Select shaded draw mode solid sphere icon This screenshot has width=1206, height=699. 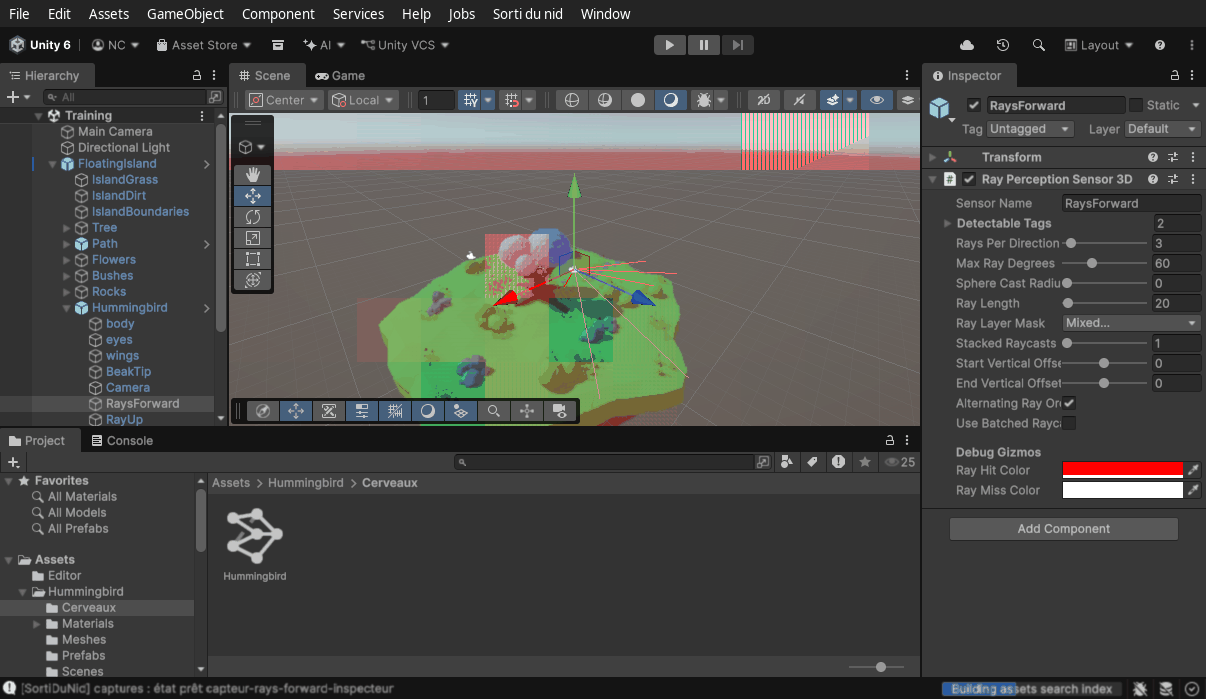pos(637,100)
